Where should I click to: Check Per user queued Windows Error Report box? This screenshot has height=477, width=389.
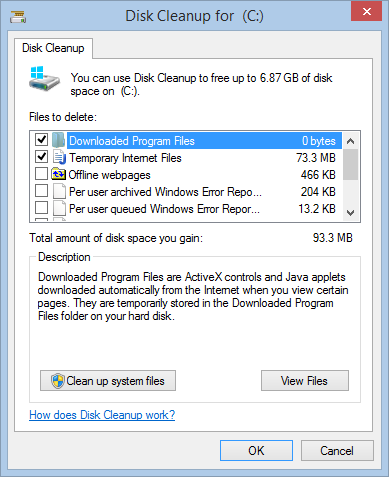click(x=41, y=208)
